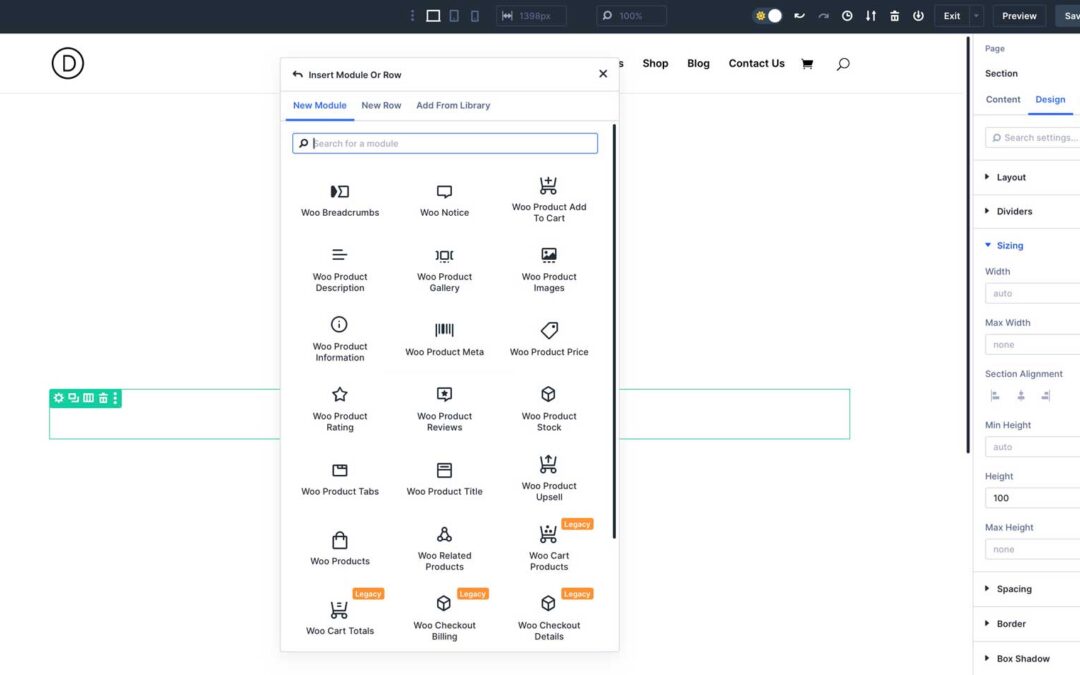Choose the Woo Product Price module
Image resolution: width=1080 pixels, height=675 pixels.
549,338
